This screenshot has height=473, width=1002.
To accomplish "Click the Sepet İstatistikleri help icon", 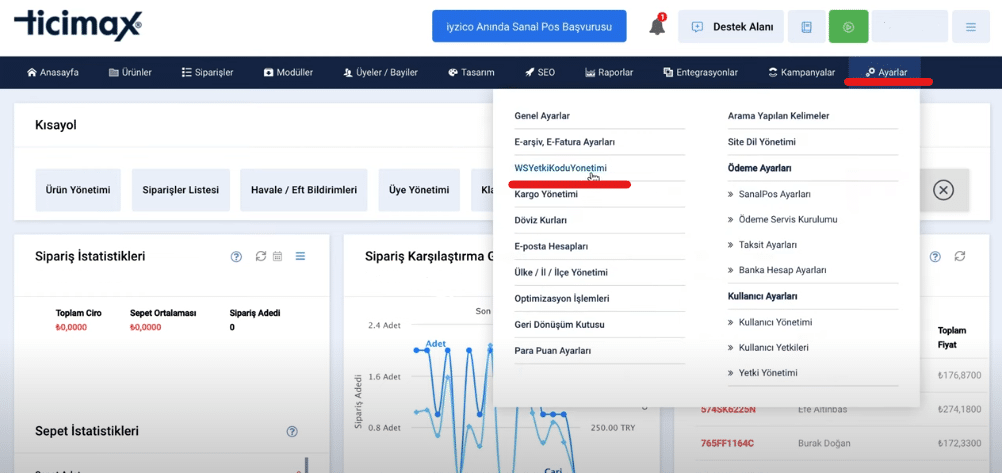I will tap(292, 432).
